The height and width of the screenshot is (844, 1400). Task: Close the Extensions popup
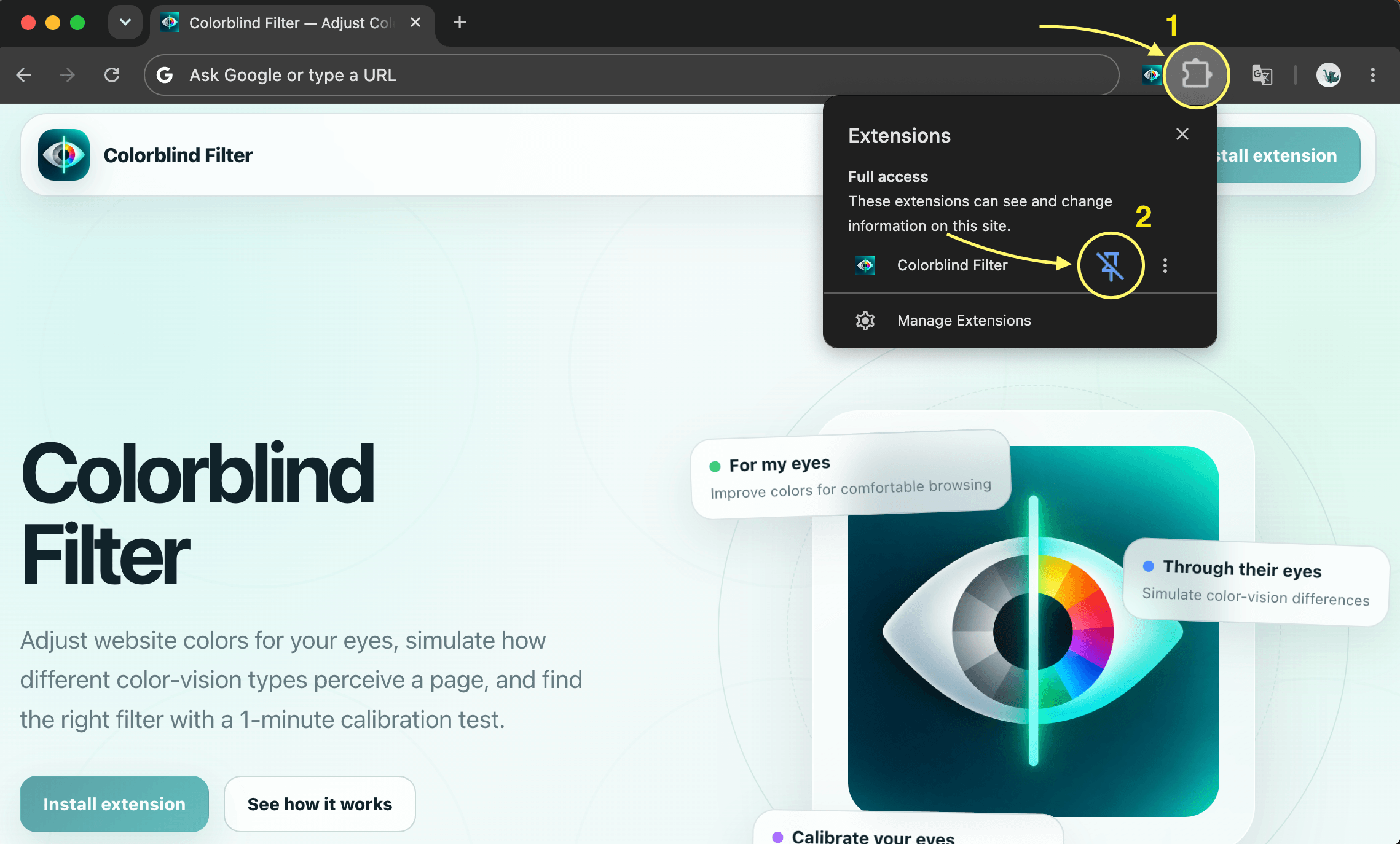1182,135
